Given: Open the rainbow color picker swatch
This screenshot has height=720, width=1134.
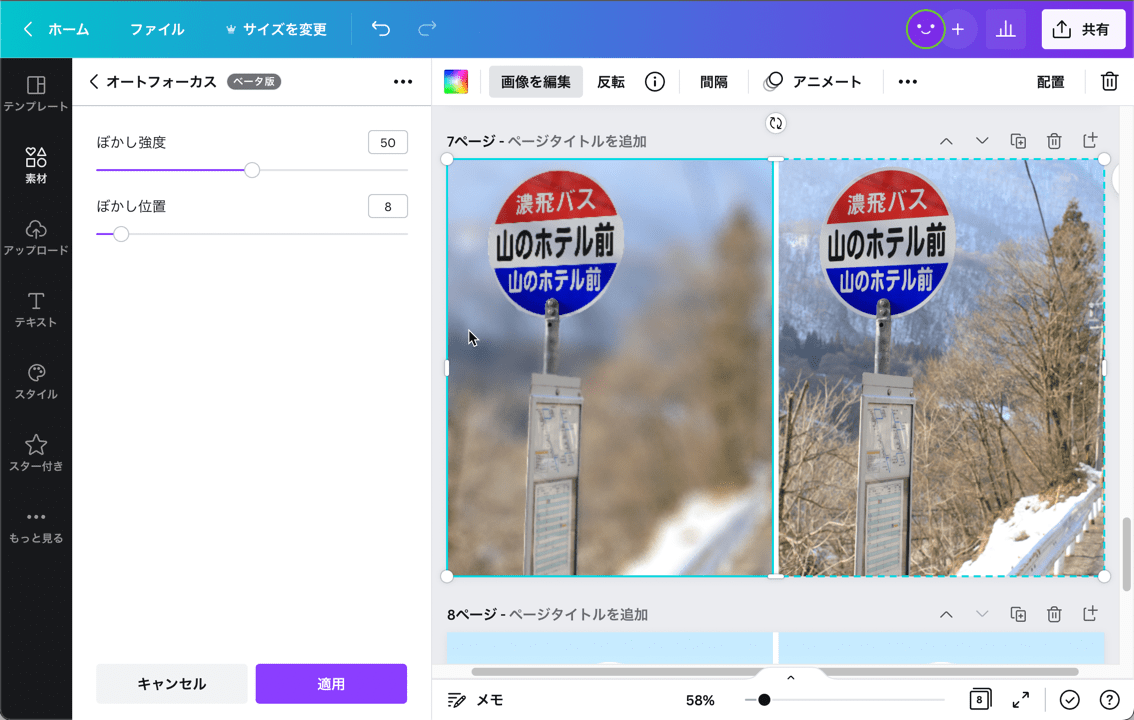Looking at the screenshot, I should (x=456, y=82).
